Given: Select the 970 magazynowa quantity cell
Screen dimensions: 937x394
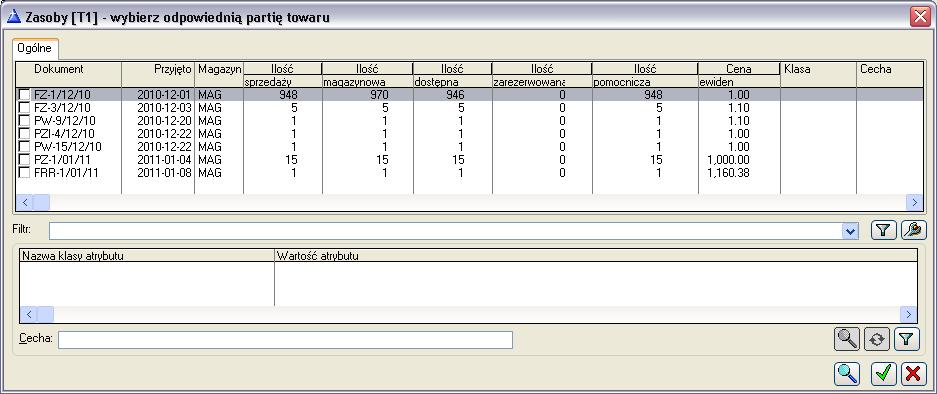Looking at the screenshot, I should point(378,94).
